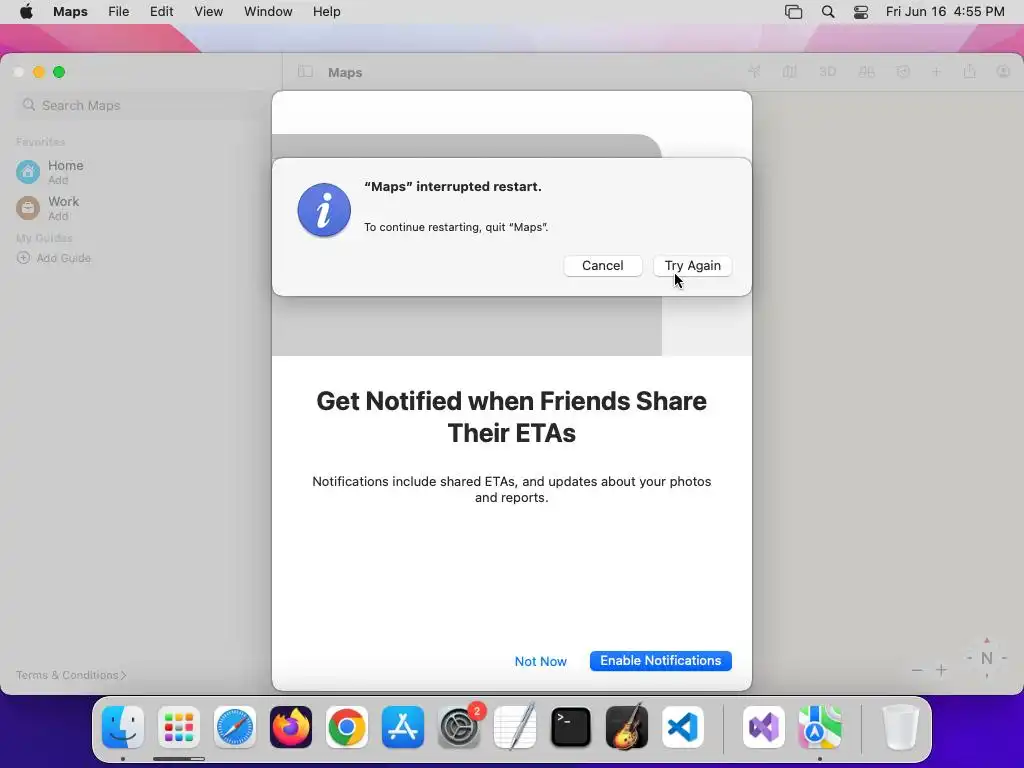Launch Google Chrome from the Dock
Viewport: 1024px width, 768px height.
click(x=347, y=727)
